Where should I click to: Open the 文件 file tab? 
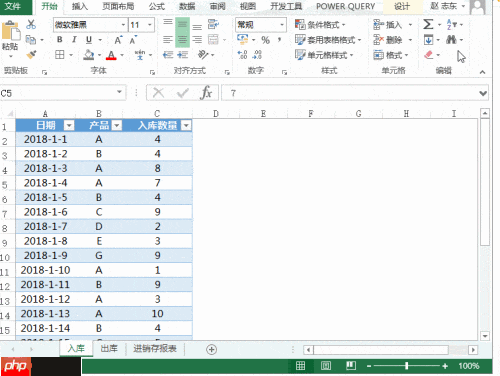pyautogui.click(x=13, y=6)
